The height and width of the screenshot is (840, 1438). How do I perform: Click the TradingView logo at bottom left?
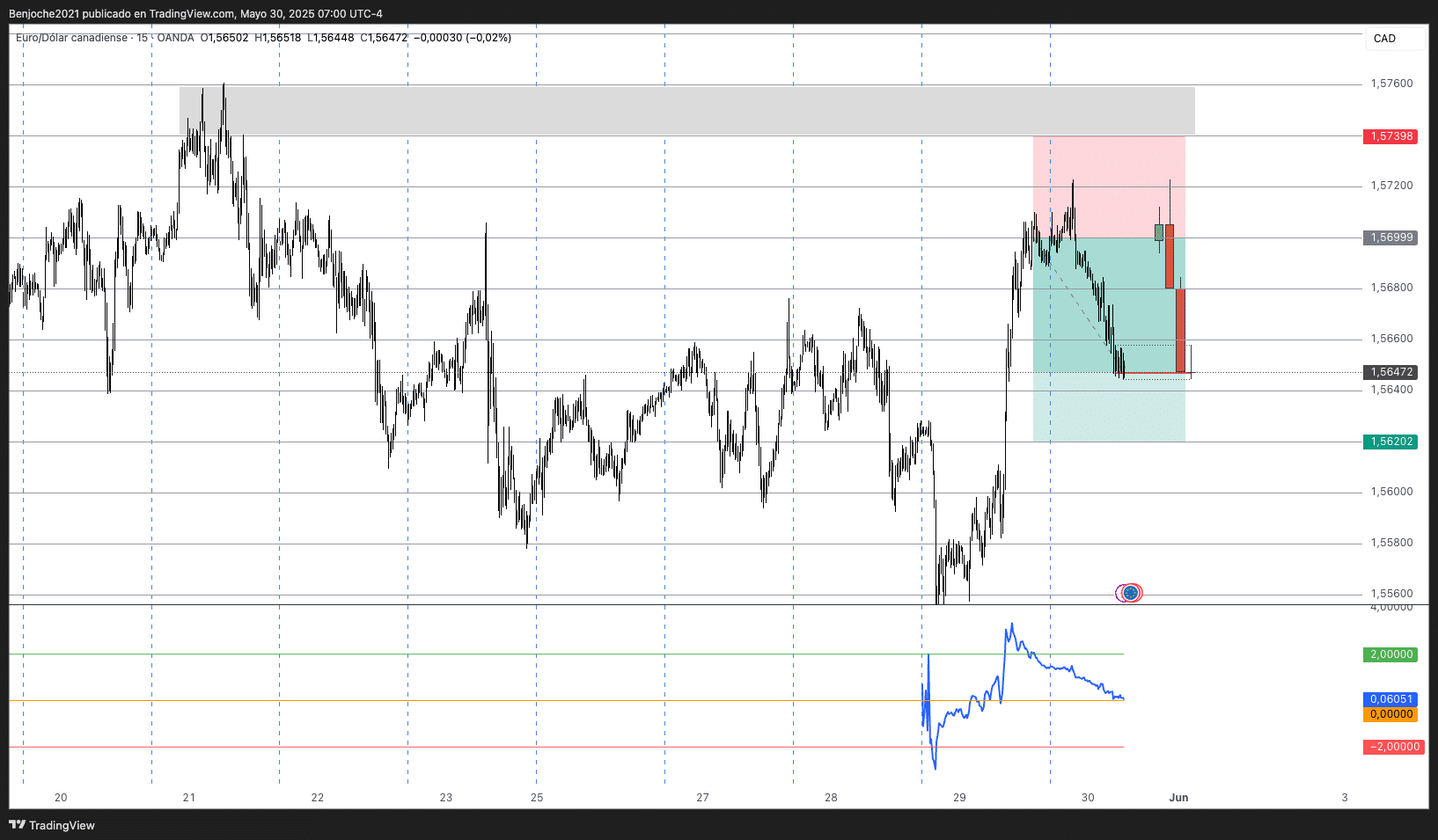52,825
